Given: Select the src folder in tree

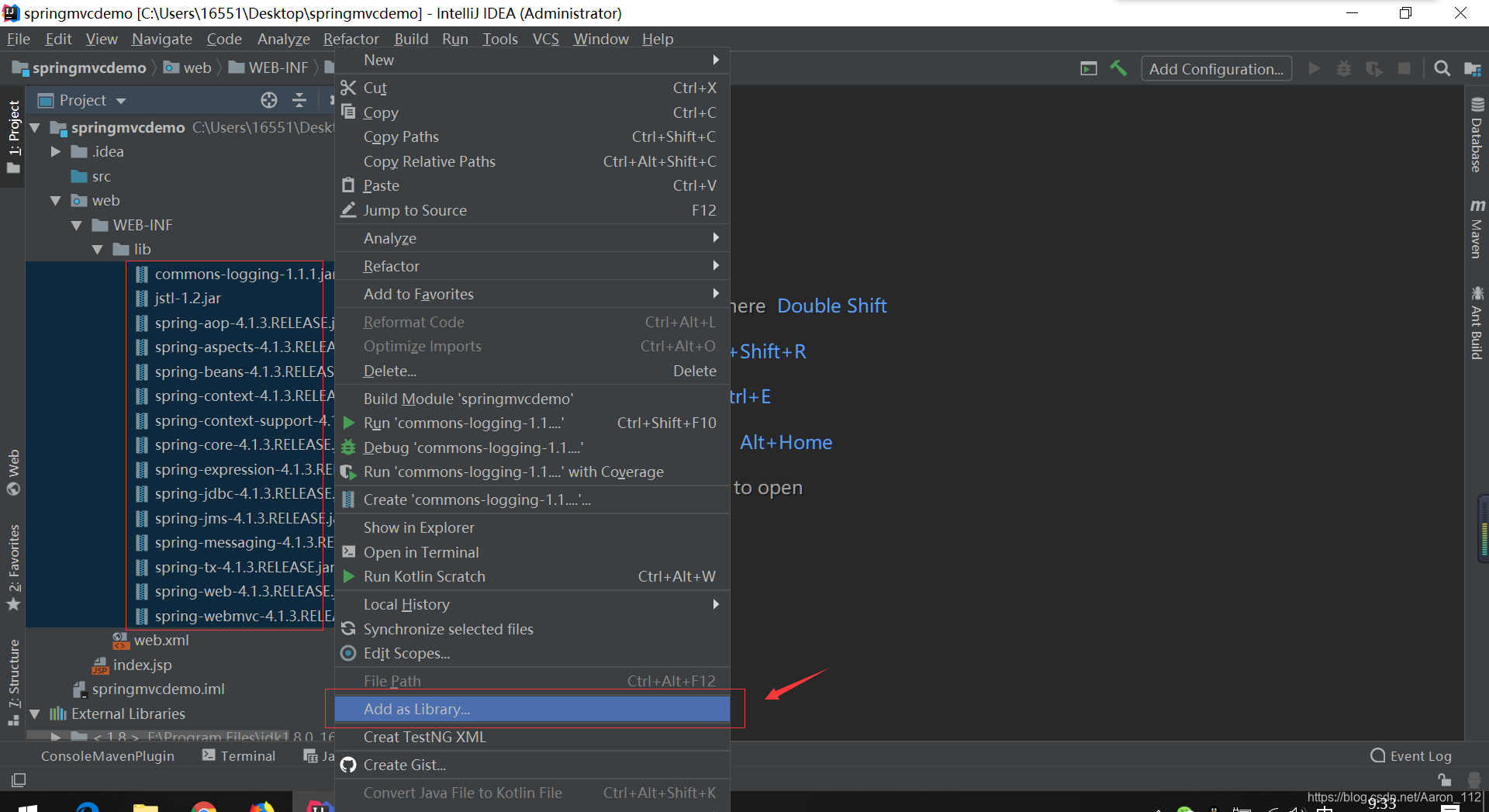Looking at the screenshot, I should click(101, 176).
